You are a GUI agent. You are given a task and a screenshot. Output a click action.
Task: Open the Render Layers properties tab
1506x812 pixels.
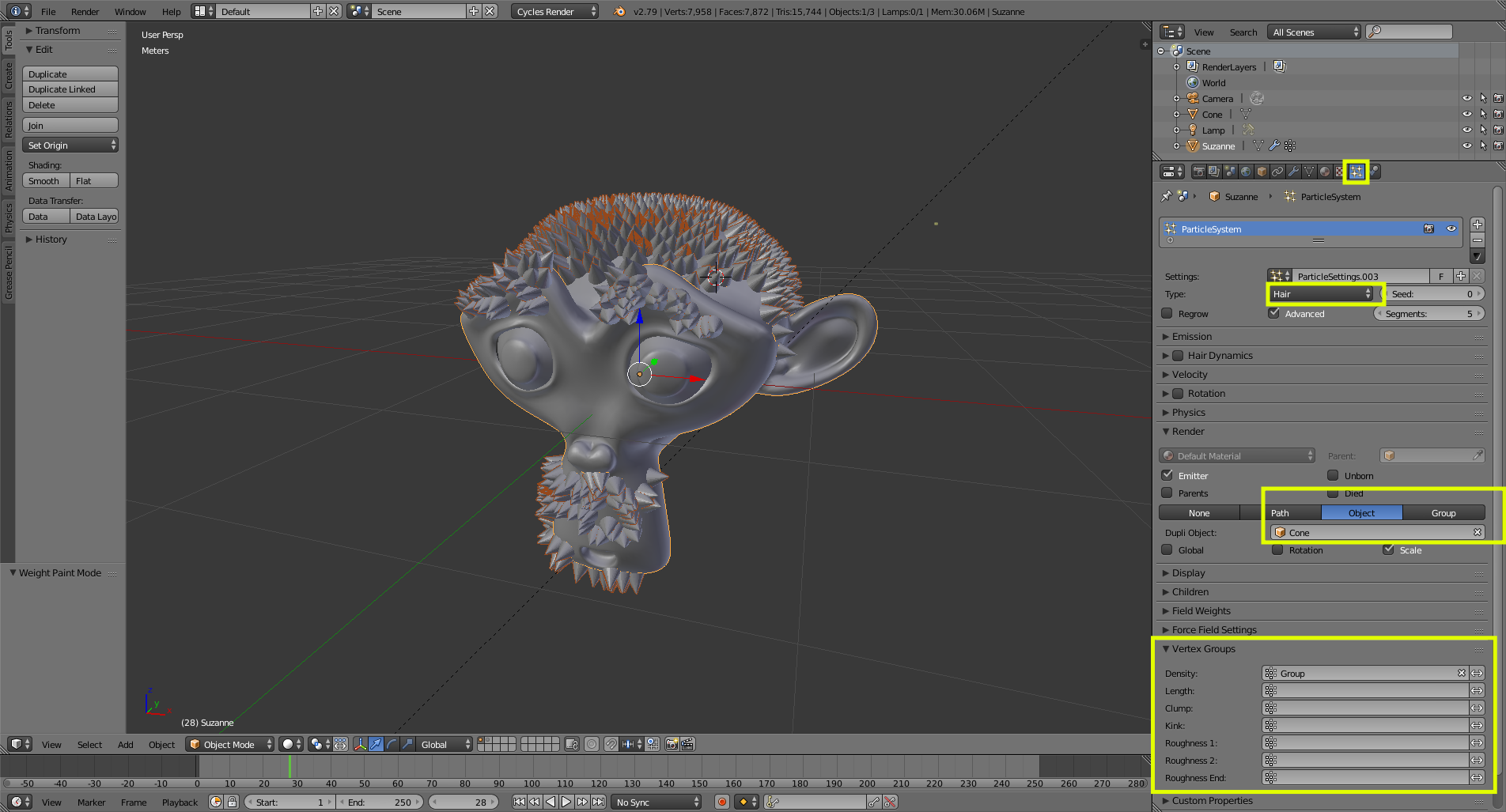1214,172
